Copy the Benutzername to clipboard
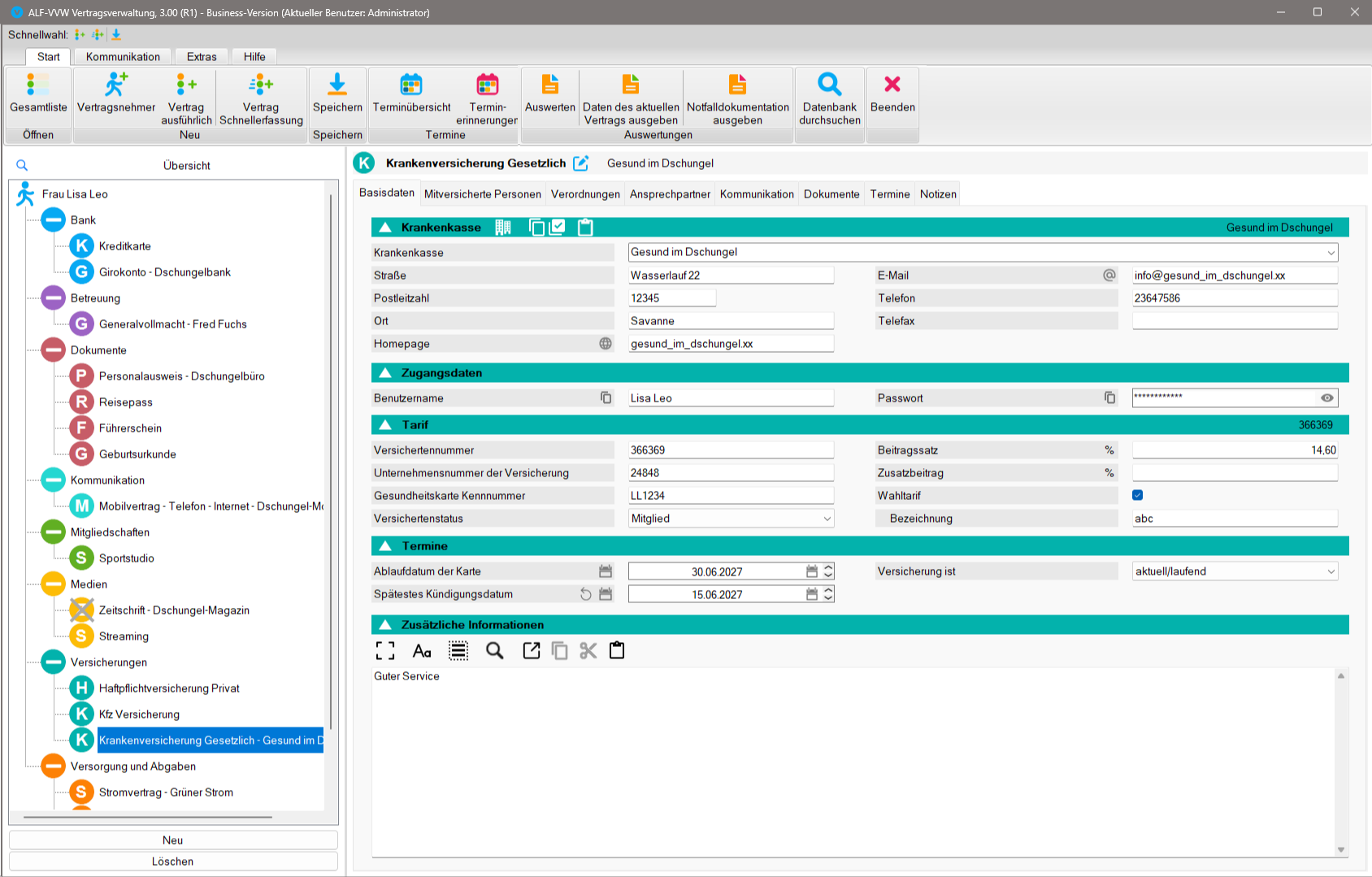Image resolution: width=1372 pixels, height=877 pixels. click(x=606, y=398)
